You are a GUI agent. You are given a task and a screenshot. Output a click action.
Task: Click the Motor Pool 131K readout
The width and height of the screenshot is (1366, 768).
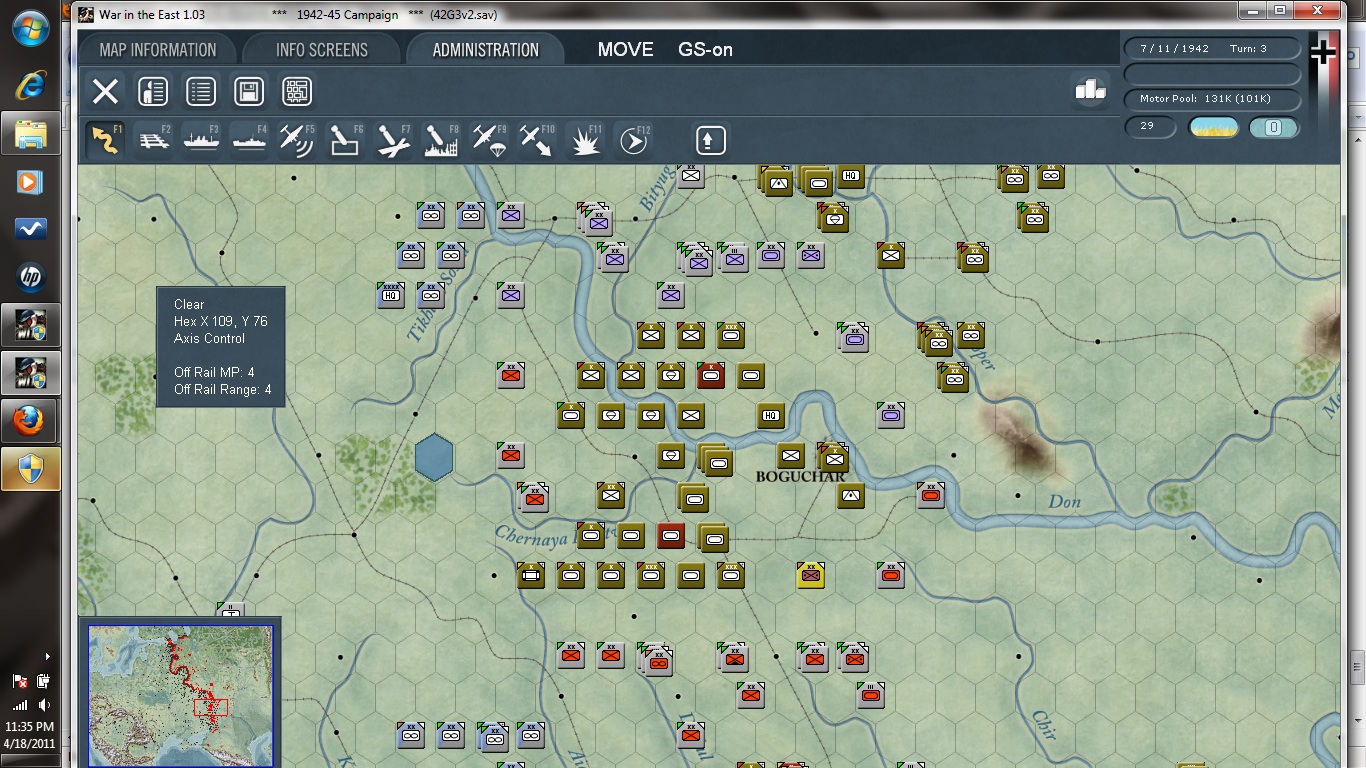coord(1212,99)
